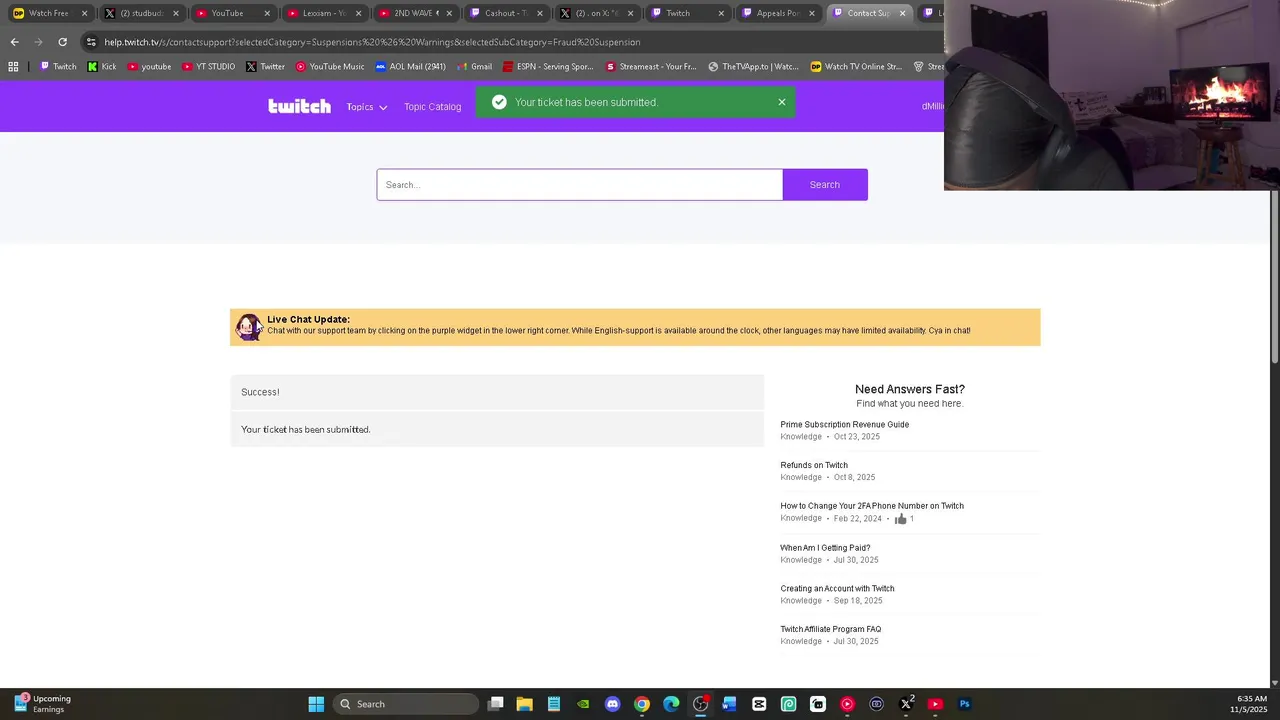1280x720 pixels.
Task: Open Photoshop from the taskbar
Action: click(x=965, y=704)
